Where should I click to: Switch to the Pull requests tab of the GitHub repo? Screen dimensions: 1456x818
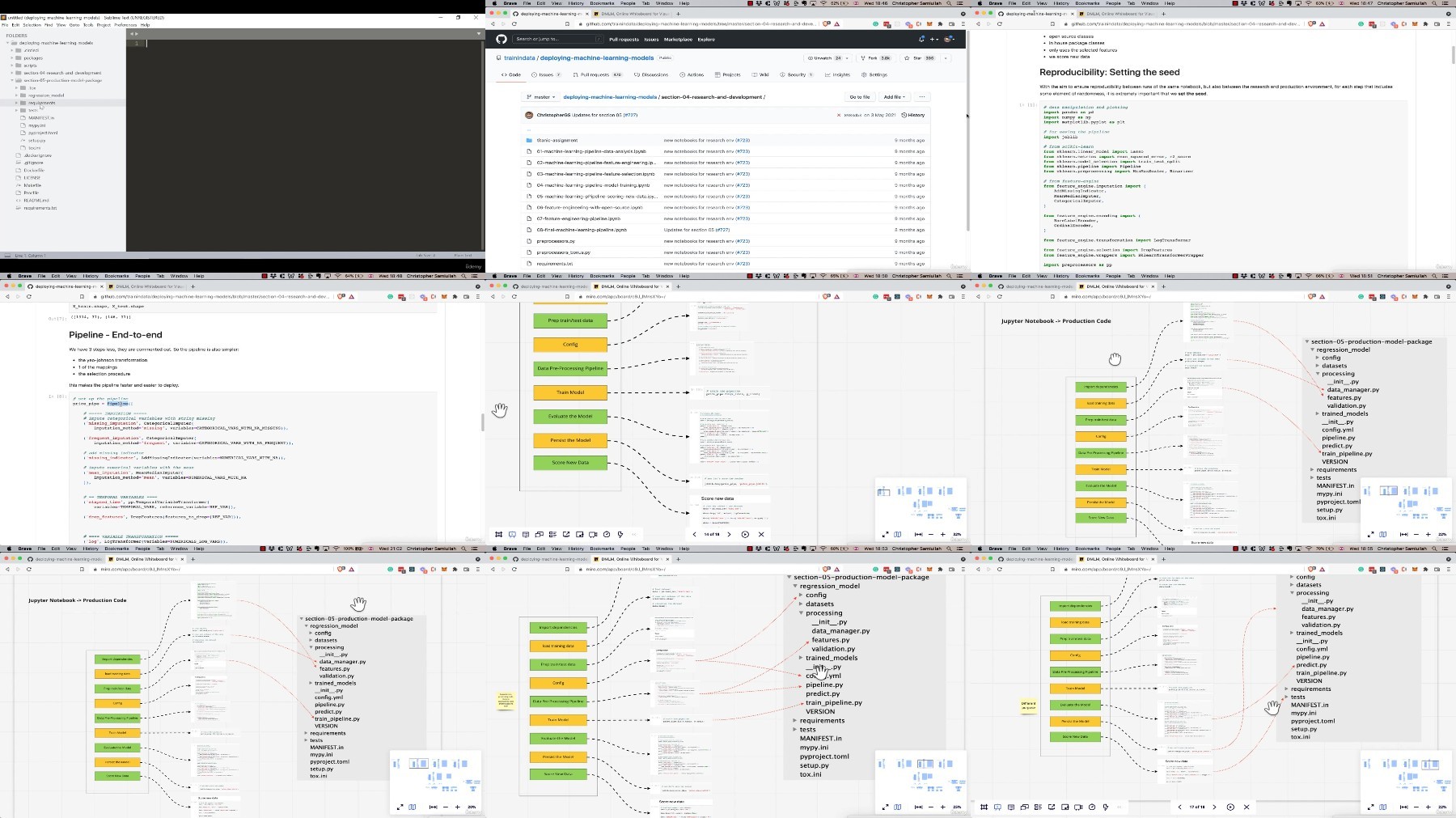pyautogui.click(x=597, y=74)
